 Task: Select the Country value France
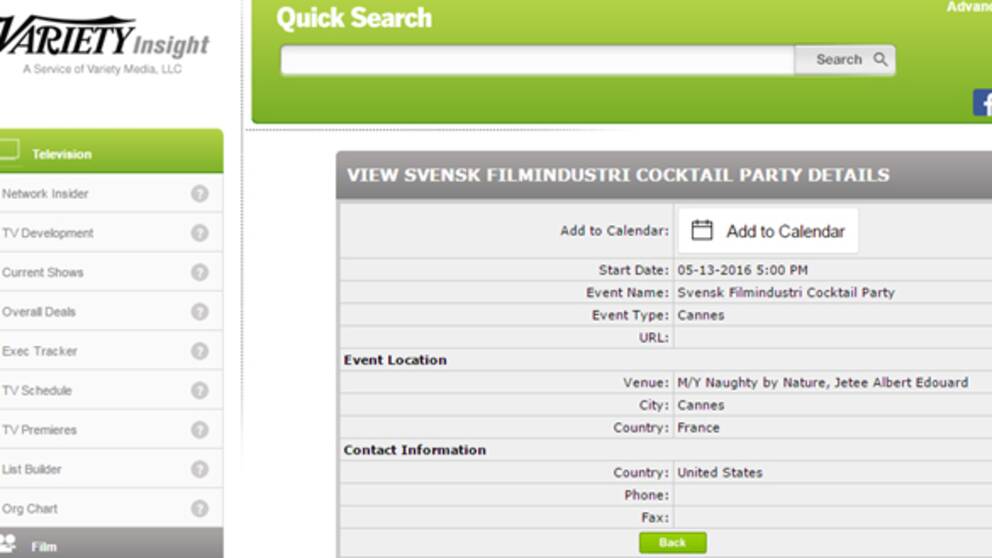[x=698, y=428]
